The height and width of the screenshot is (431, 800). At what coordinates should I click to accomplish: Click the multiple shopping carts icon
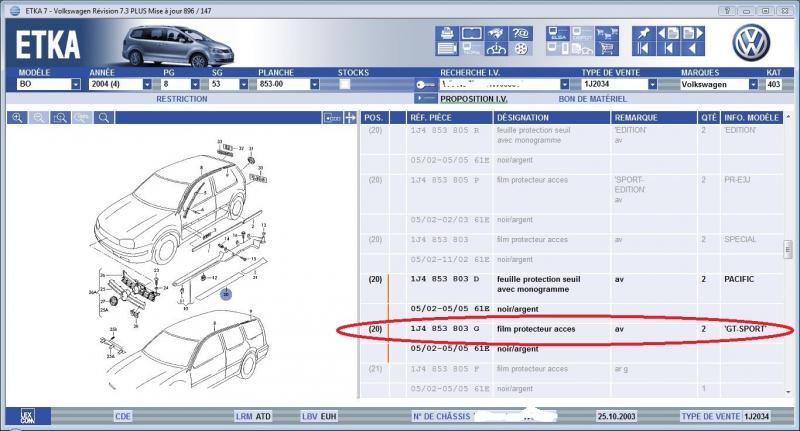607,34
